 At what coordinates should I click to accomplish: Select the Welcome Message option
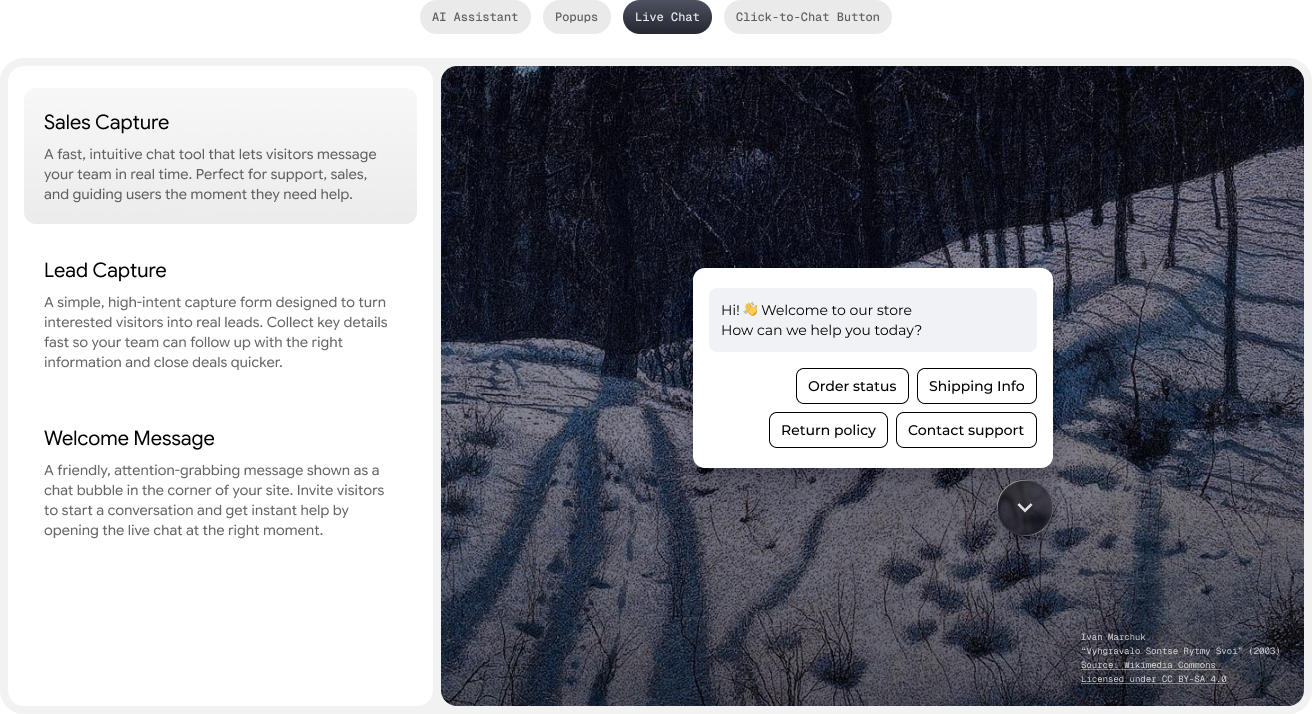(220, 484)
